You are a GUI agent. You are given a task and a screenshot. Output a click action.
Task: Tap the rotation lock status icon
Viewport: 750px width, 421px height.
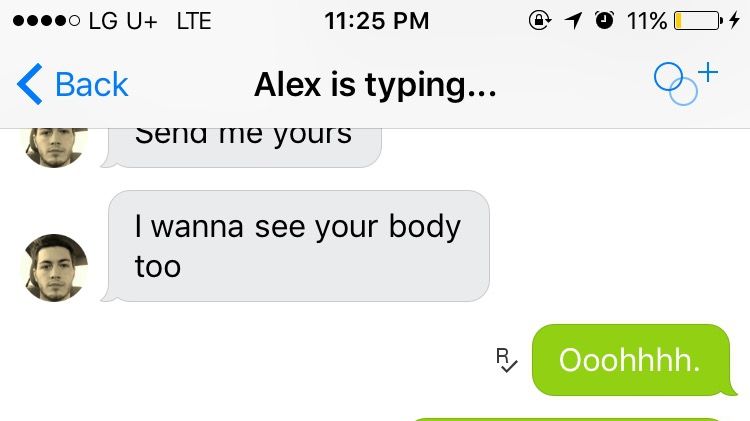coord(540,21)
